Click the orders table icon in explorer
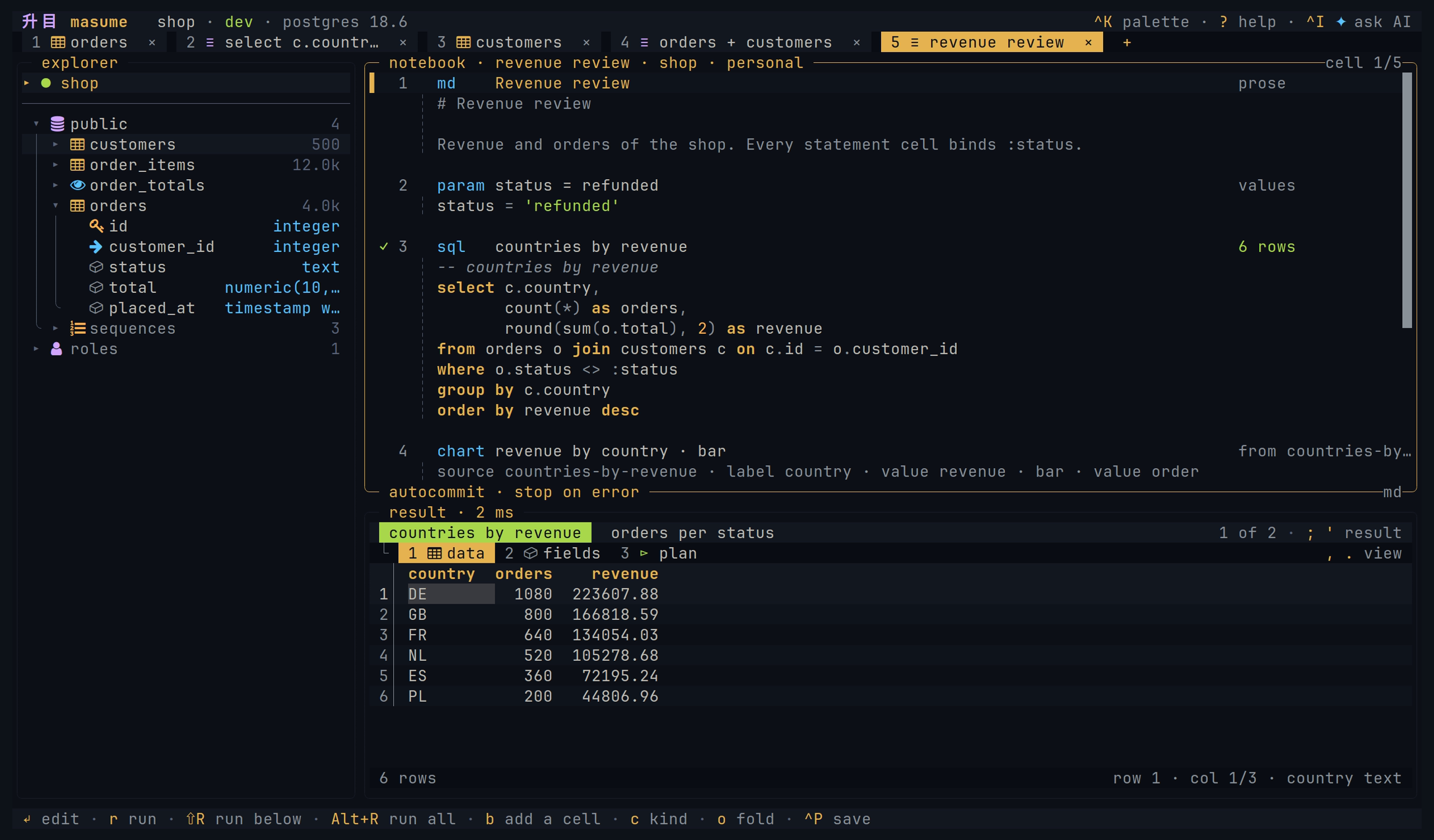The width and height of the screenshot is (1434, 840). tap(77, 206)
